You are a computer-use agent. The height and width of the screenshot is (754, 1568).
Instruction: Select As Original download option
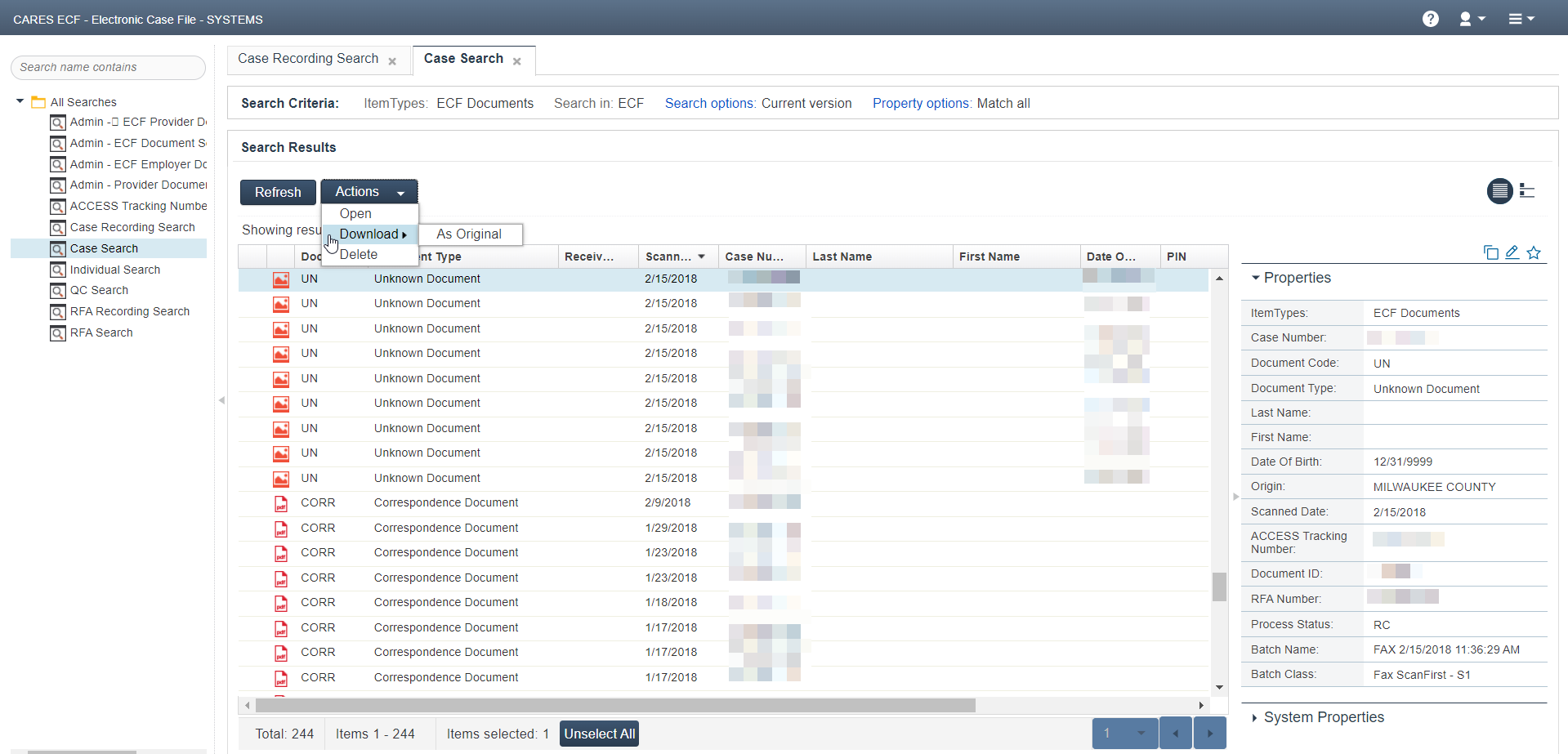pyautogui.click(x=469, y=234)
